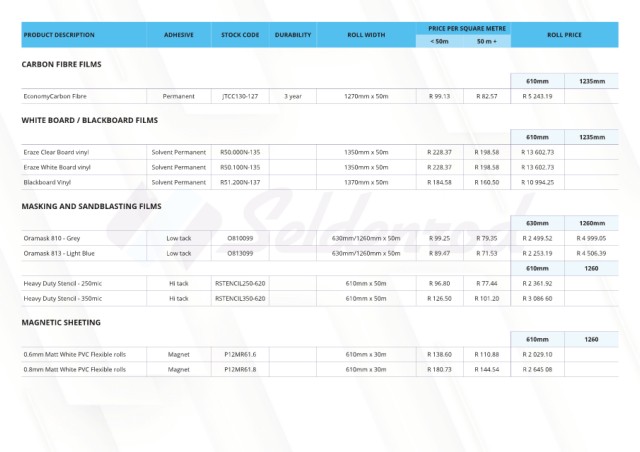Select the Magnetic Sheeting section heading
The image size is (640, 452).
(x=61, y=323)
